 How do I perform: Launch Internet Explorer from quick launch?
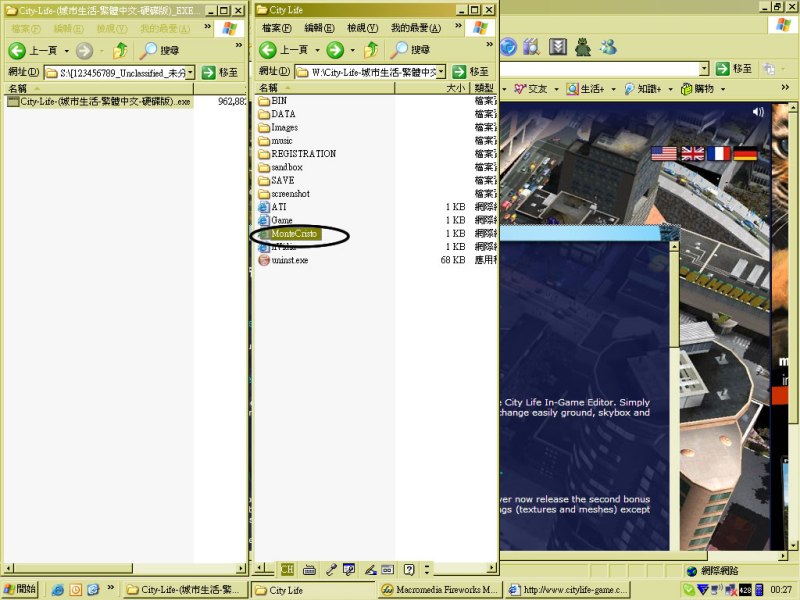click(x=58, y=589)
